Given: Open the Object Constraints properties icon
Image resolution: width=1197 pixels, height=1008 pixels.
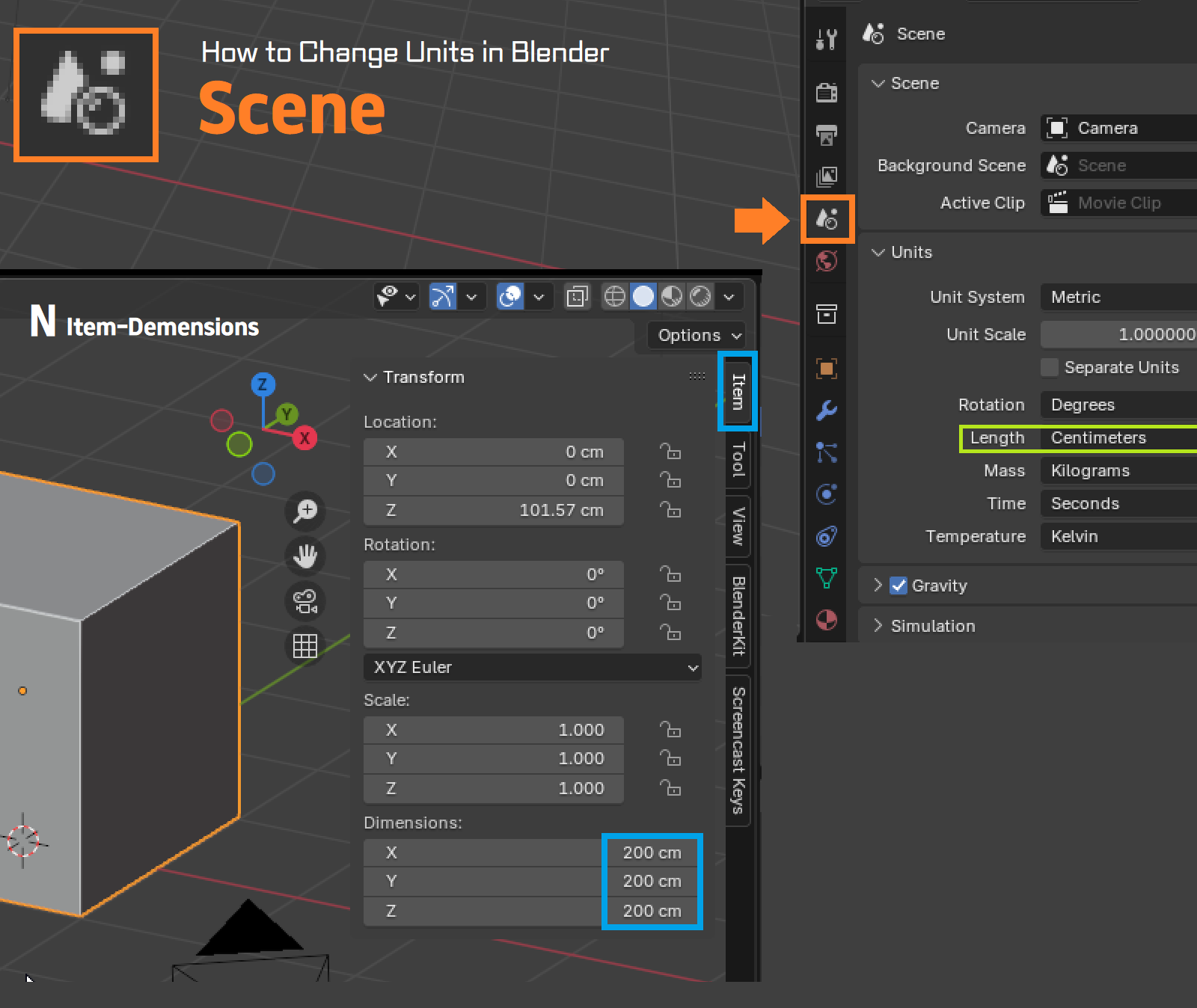Looking at the screenshot, I should pos(826,535).
